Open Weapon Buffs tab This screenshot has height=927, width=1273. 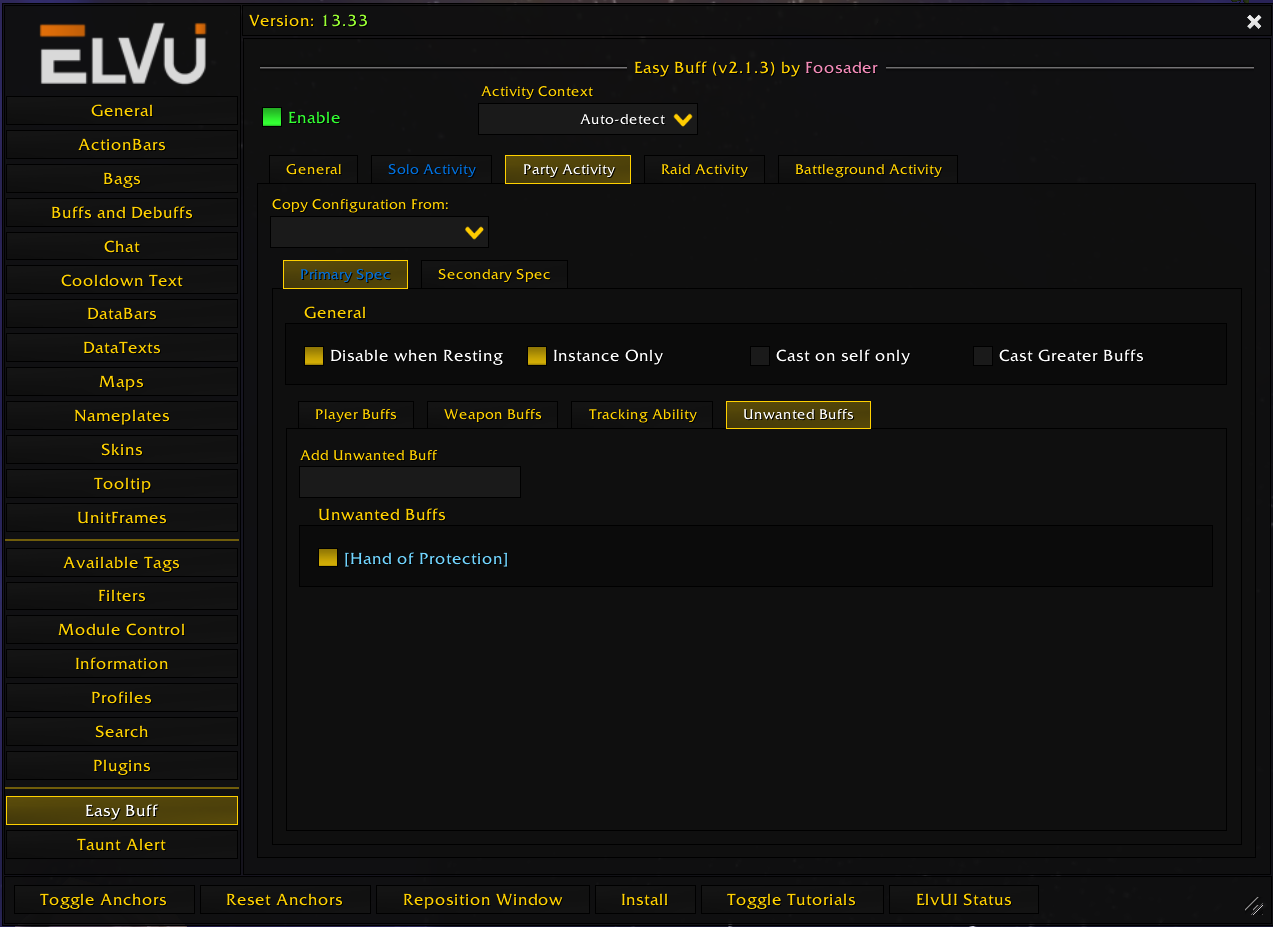click(x=493, y=414)
